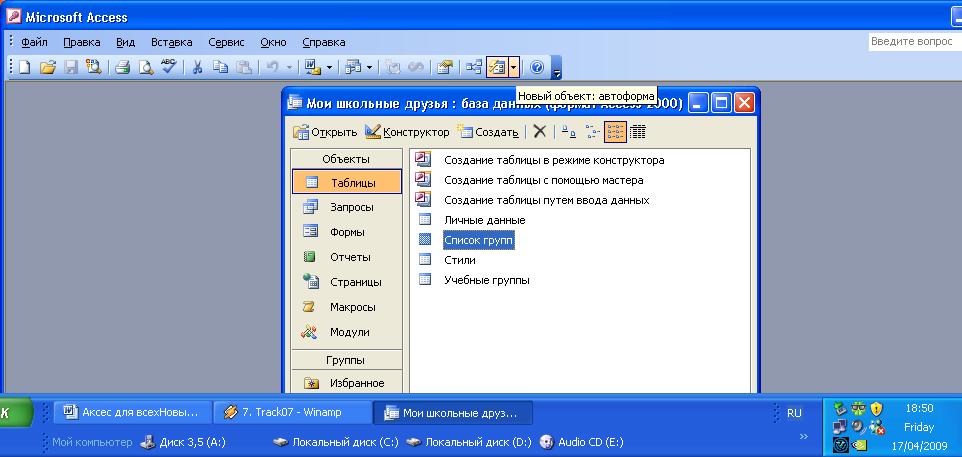This screenshot has width=962, height=457.
Task: Switch the database window to small icons view
Action: point(592,131)
